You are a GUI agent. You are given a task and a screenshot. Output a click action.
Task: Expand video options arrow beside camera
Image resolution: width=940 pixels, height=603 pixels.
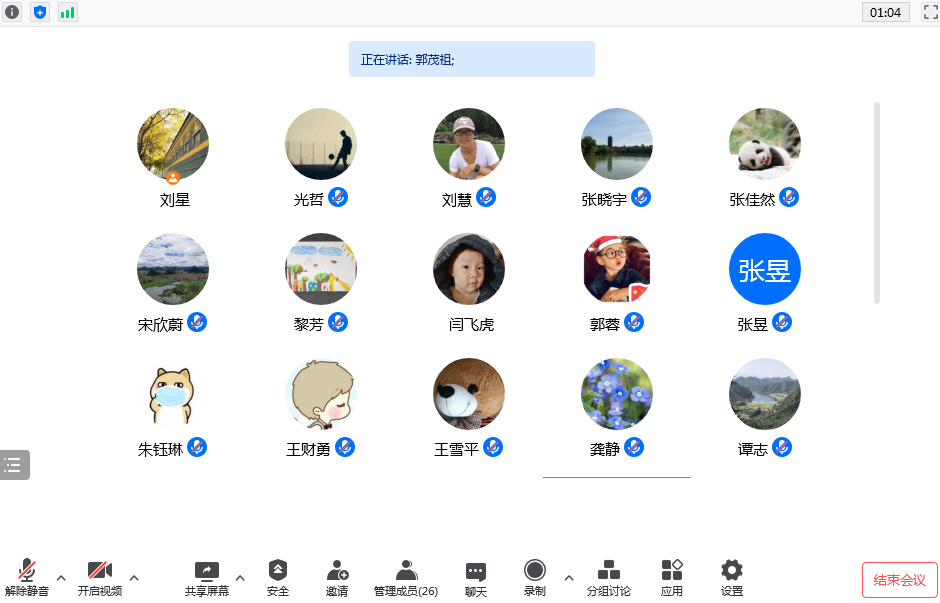(134, 578)
